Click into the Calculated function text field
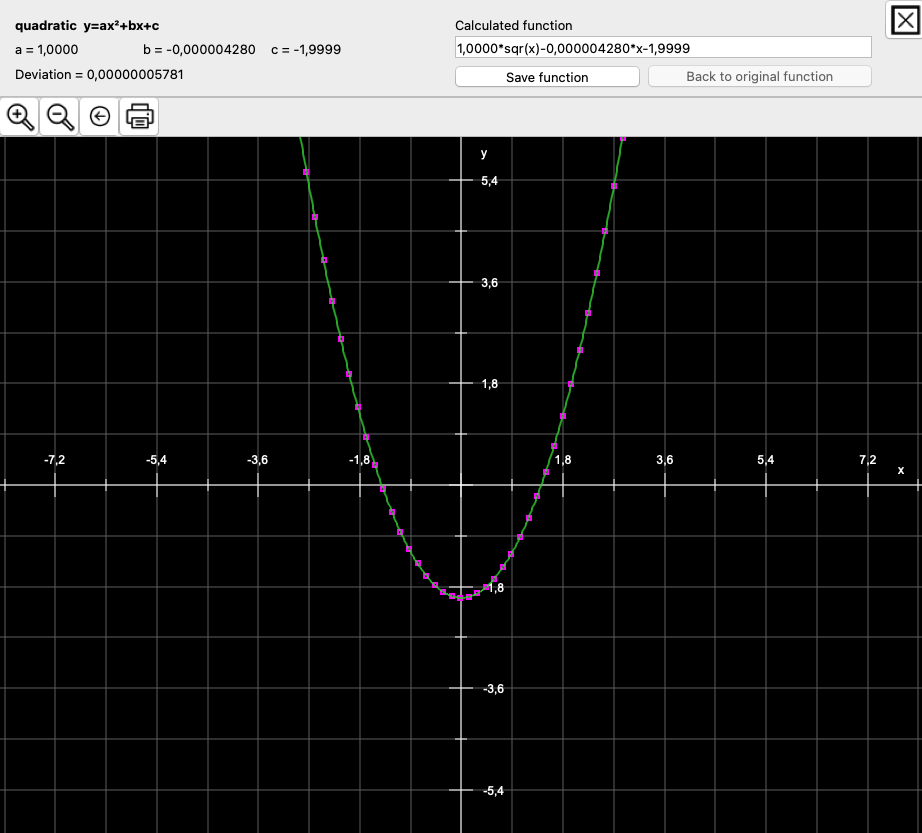Viewport: 922px width, 833px height. 663,48
